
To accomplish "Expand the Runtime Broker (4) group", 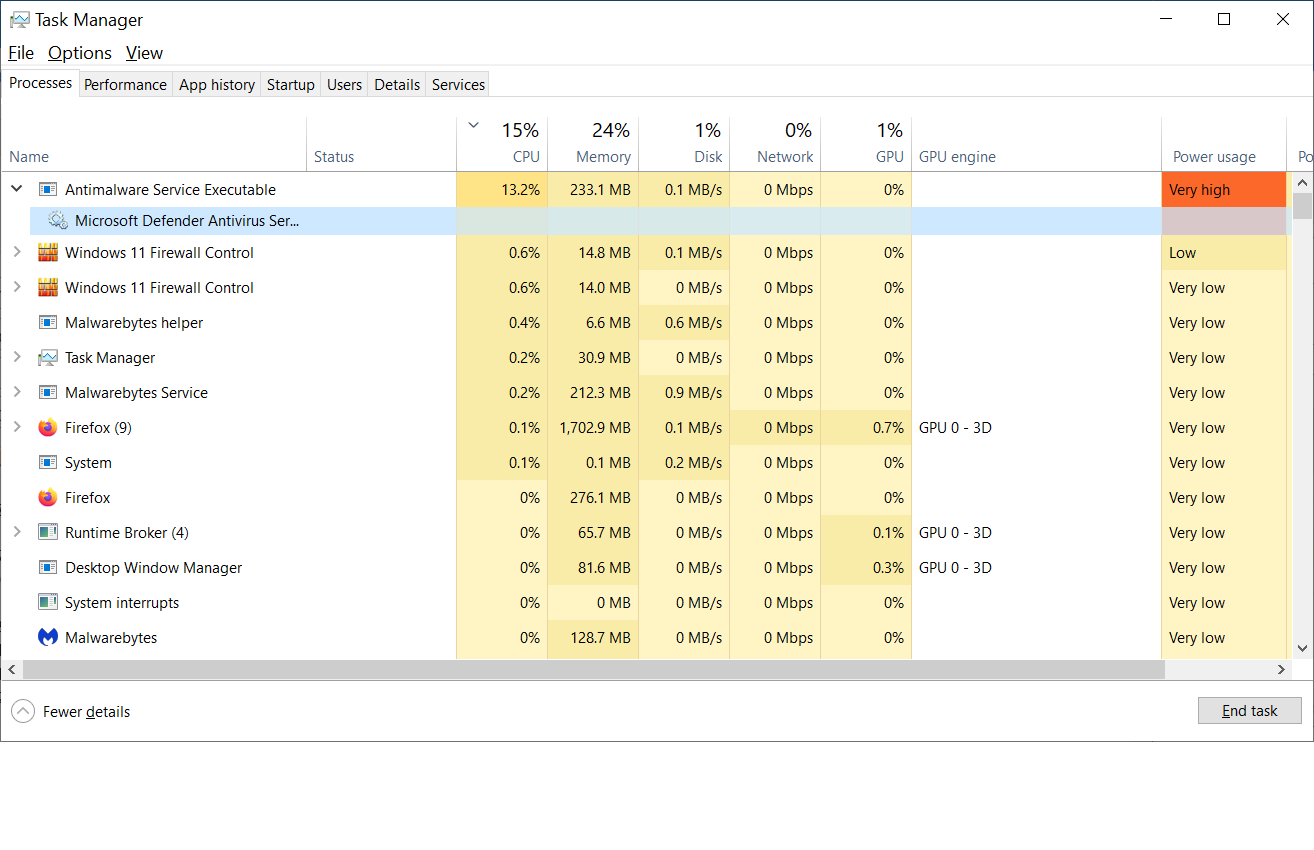I will [16, 532].
